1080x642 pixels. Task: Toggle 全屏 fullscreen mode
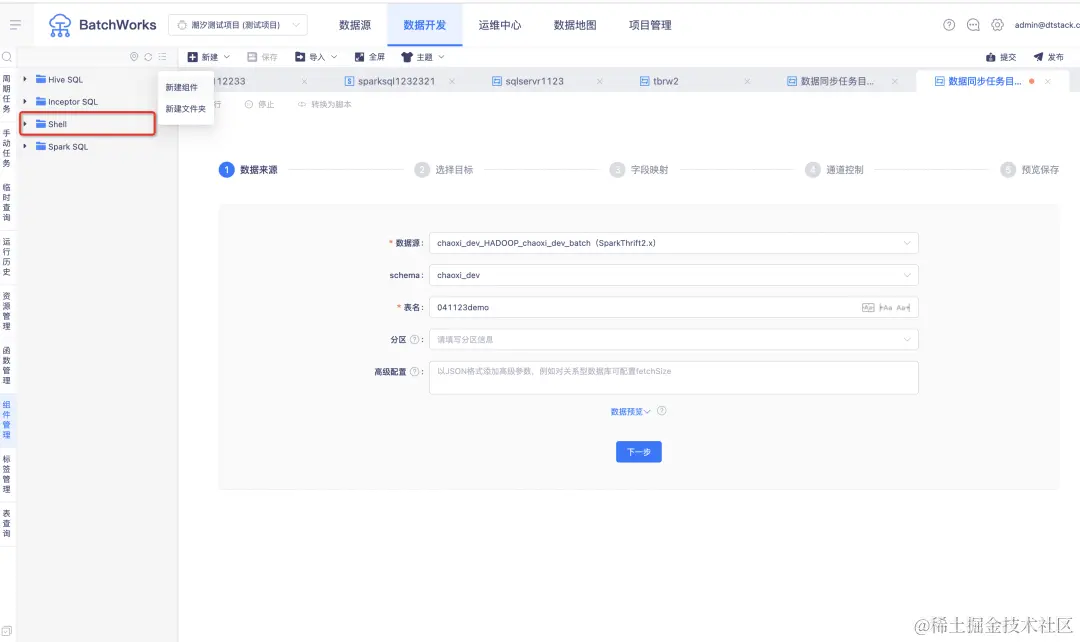point(370,57)
